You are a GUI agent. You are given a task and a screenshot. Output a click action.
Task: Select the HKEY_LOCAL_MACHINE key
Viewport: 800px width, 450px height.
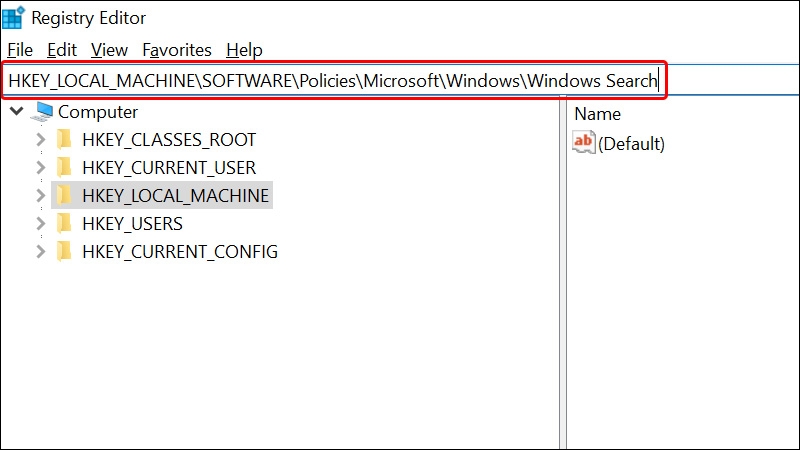coord(176,195)
